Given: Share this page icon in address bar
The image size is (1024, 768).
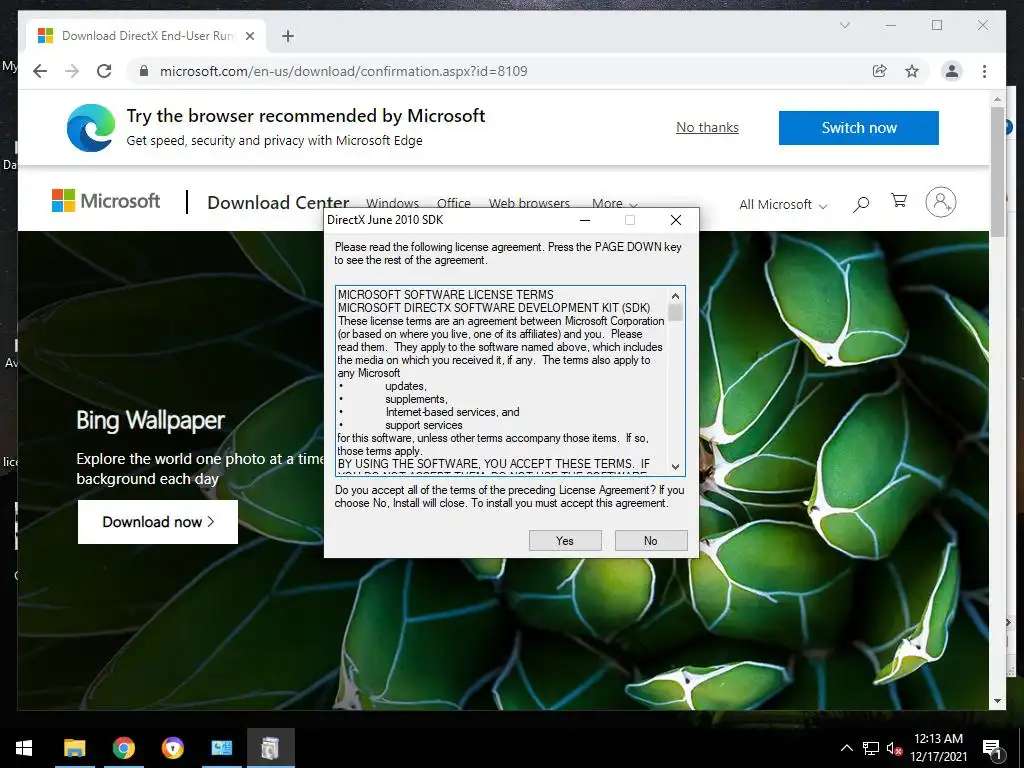Looking at the screenshot, I should pos(880,71).
